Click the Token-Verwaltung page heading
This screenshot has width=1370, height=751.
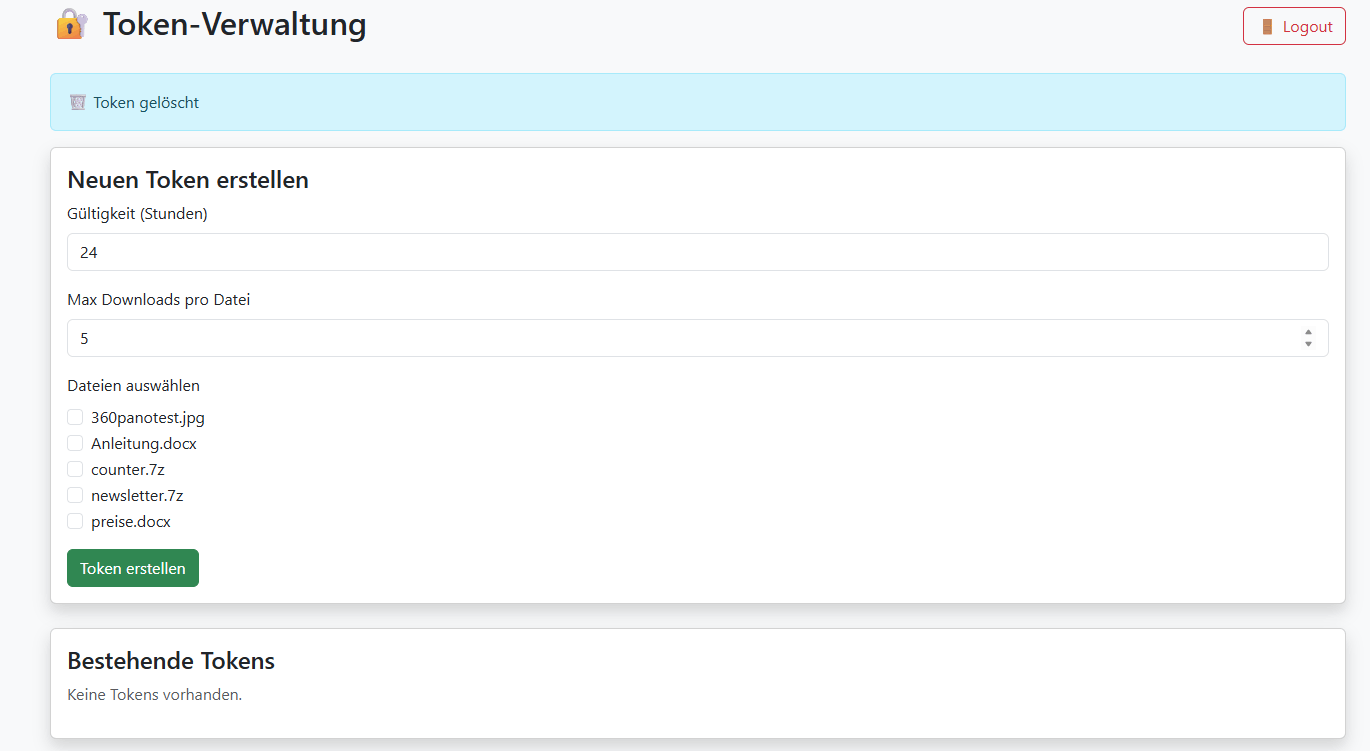[x=234, y=24]
